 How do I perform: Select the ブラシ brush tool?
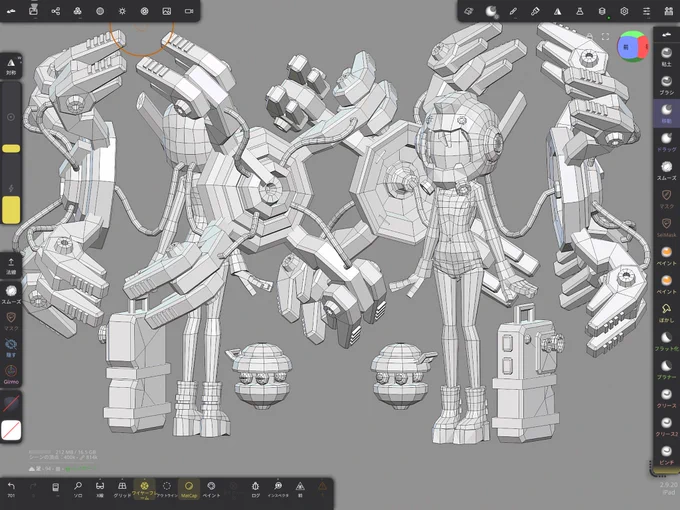(x=667, y=85)
